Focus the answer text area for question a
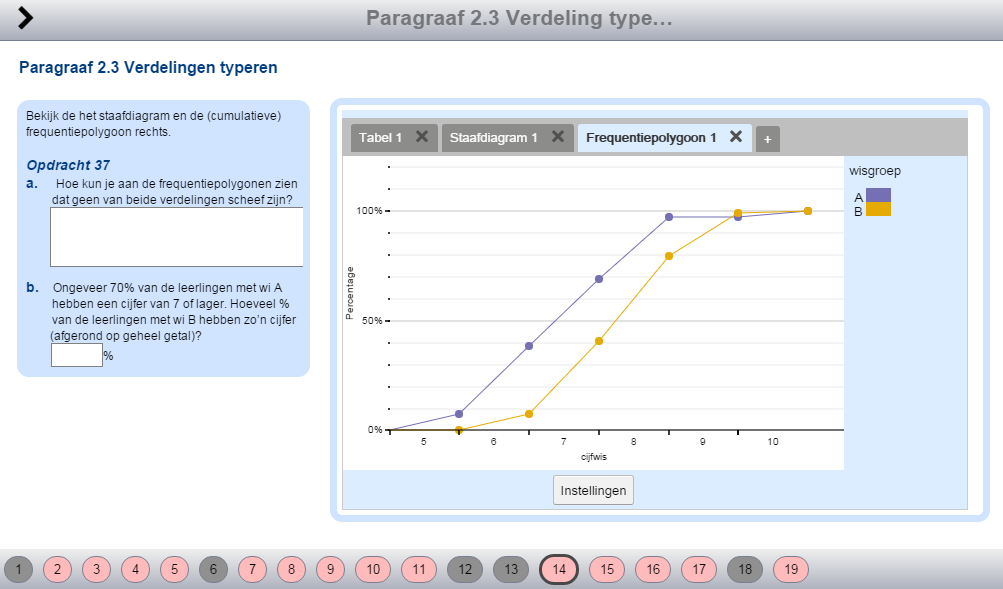The width and height of the screenshot is (1003, 589). pyautogui.click(x=176, y=237)
